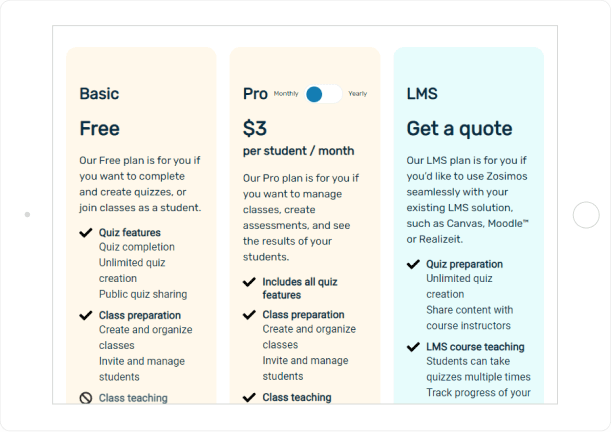The width and height of the screenshot is (611, 432).
Task: Click the $3 price in Pro plan
Action: pos(255,129)
